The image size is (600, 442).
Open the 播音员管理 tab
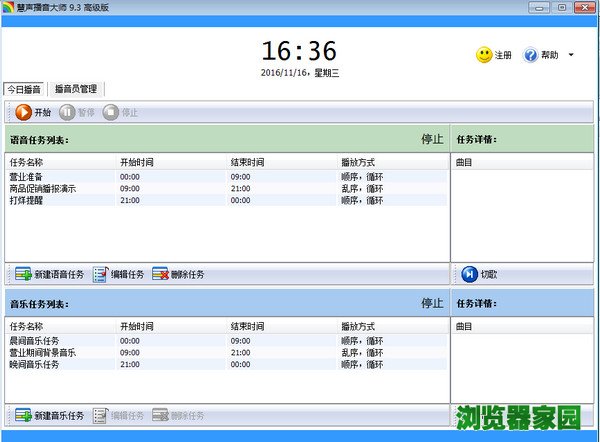point(75,89)
